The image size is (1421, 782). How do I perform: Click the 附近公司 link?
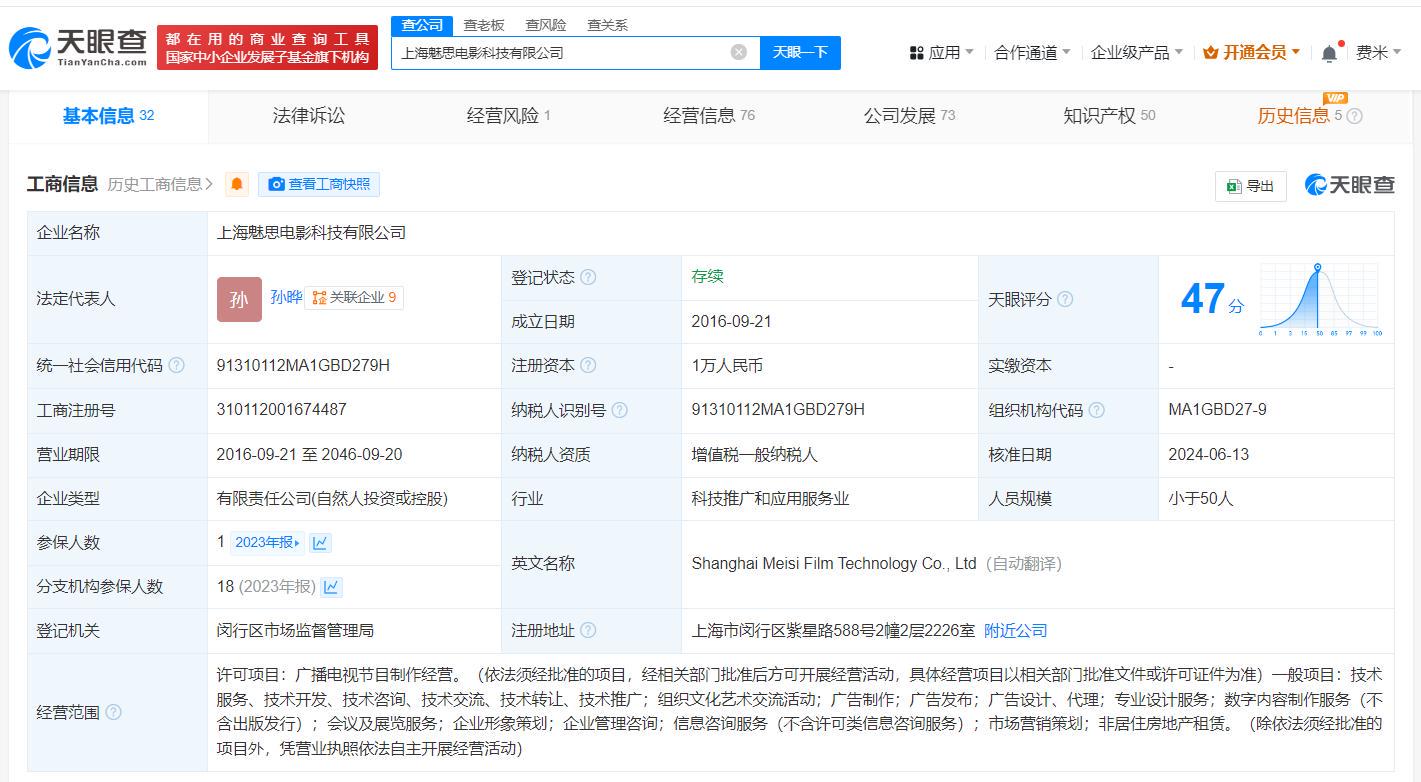click(1016, 630)
